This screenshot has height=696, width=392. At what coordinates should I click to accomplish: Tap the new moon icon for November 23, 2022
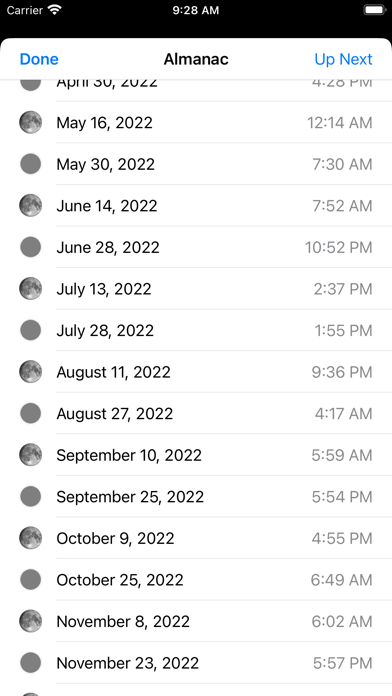coord(31,663)
